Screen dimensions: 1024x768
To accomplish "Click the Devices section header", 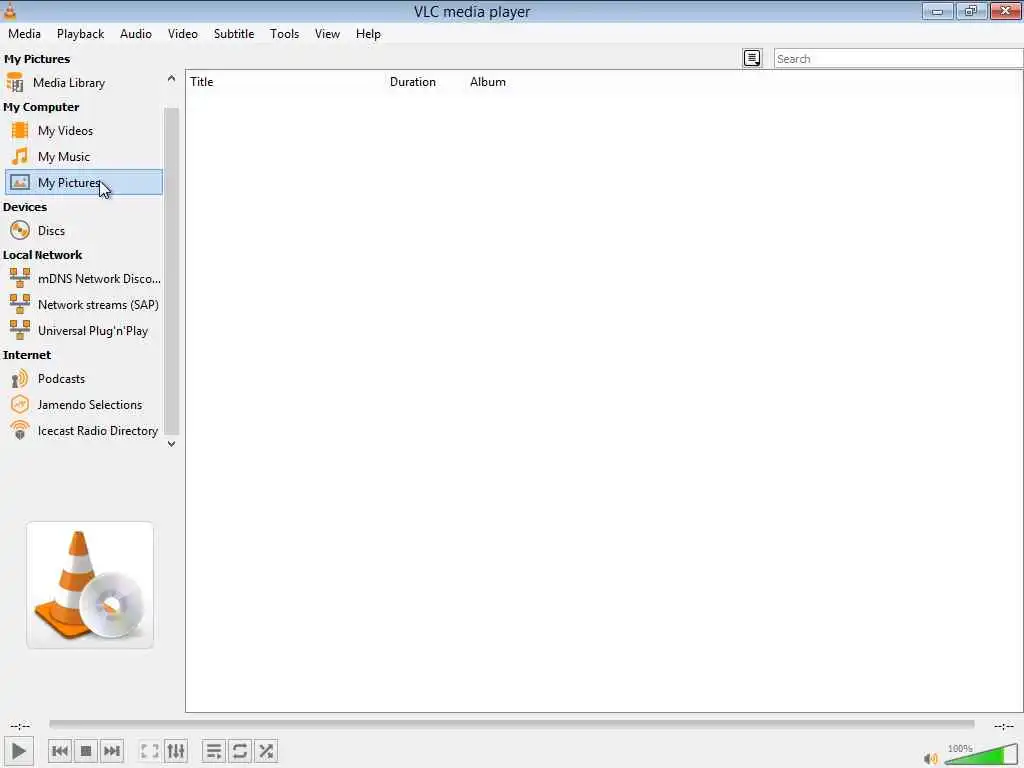I will (25, 207).
